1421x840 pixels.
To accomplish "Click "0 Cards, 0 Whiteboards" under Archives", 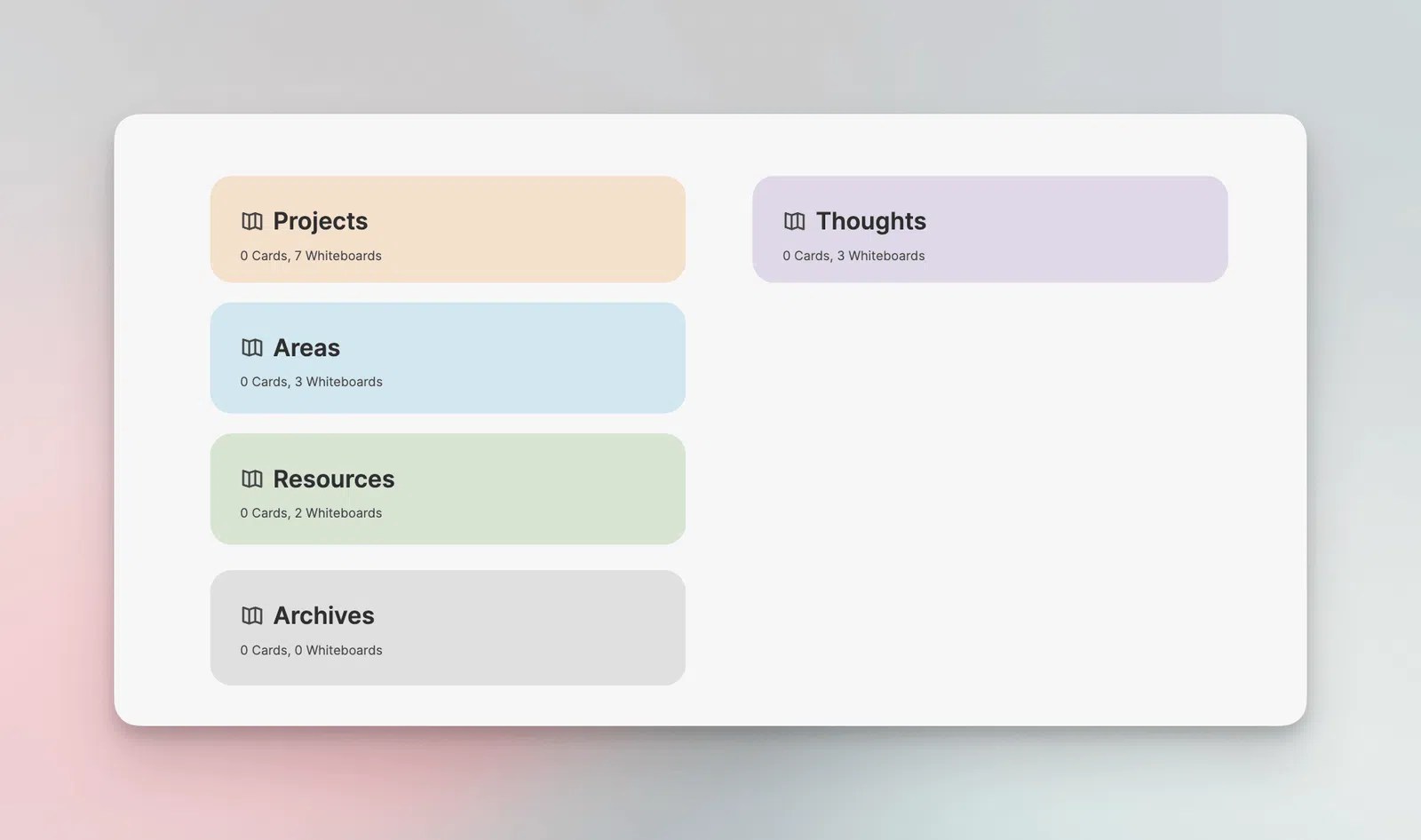I will click(312, 650).
